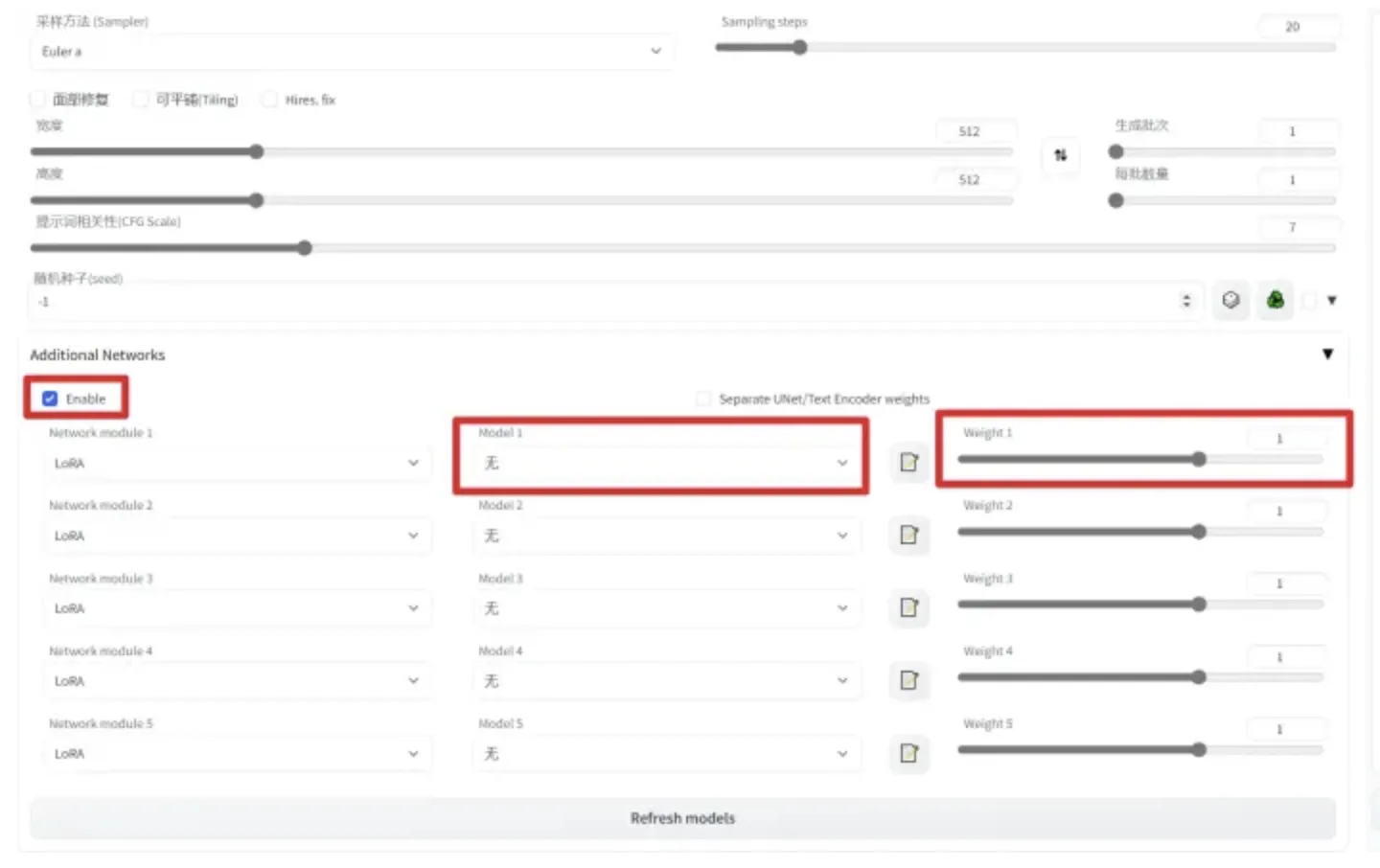The height and width of the screenshot is (868, 1380).
Task: Open the Network module 2 LoRA dropdown
Action: 236,536
